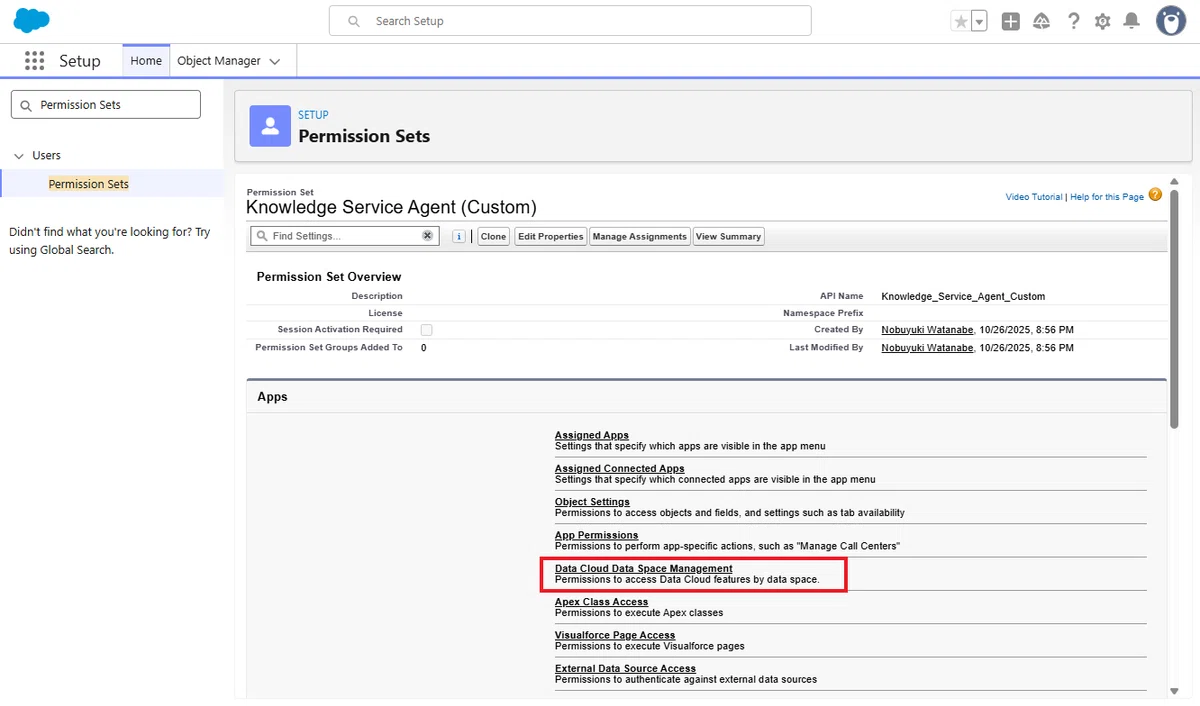This screenshot has height=706, width=1200.
Task: Click the Permission Set Groups Added To value 0
Action: pyautogui.click(x=424, y=348)
